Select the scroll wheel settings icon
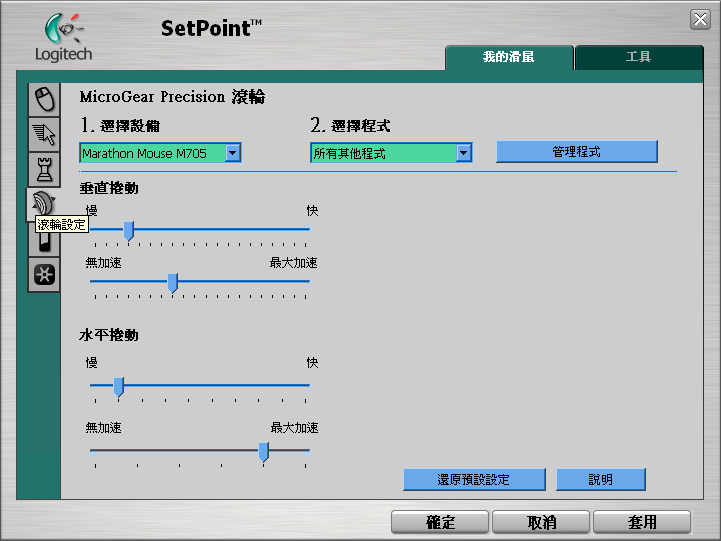 (44, 204)
